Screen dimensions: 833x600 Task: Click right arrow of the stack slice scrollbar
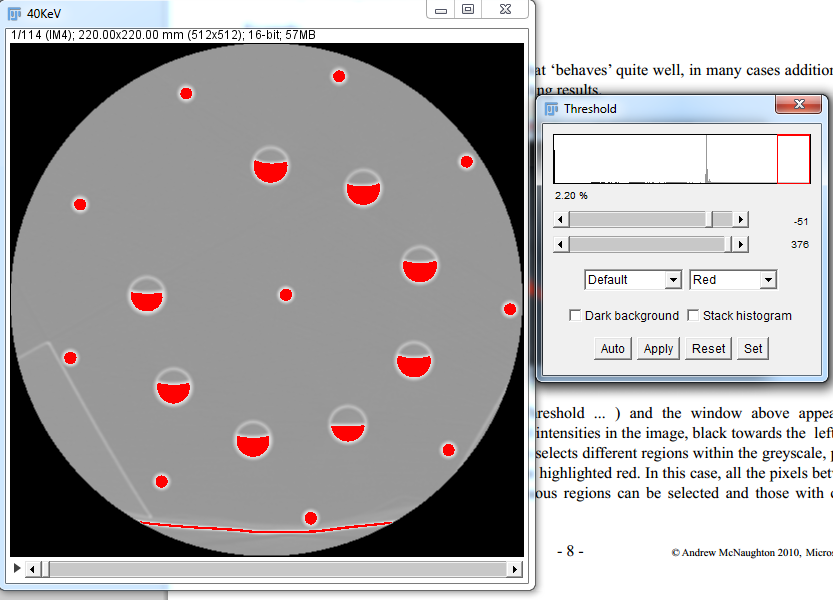[x=515, y=569]
